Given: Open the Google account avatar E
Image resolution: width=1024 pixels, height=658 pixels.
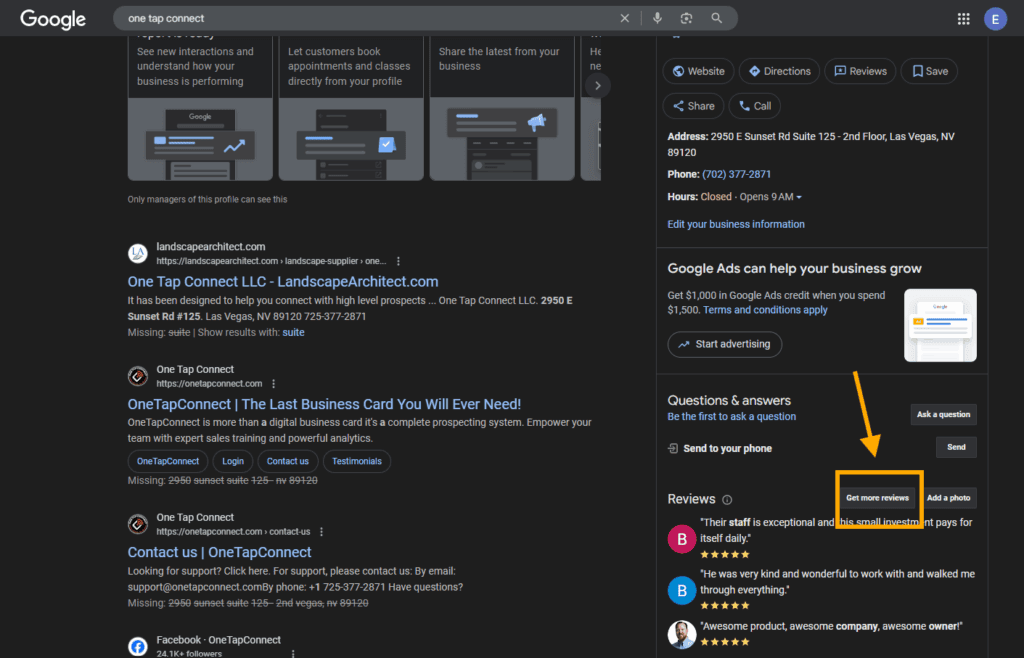Looking at the screenshot, I should pos(995,19).
